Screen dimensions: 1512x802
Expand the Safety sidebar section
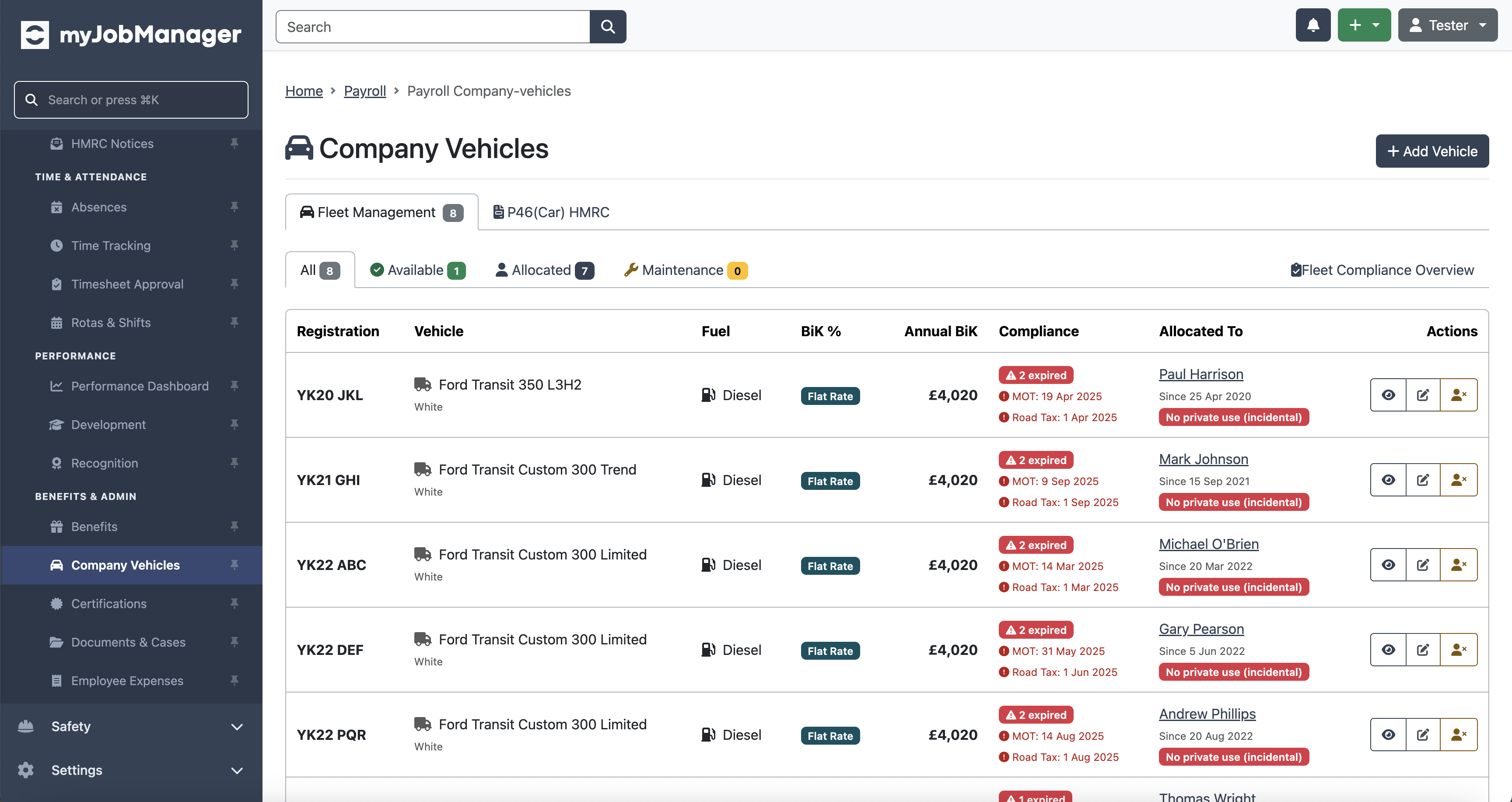coord(131,726)
